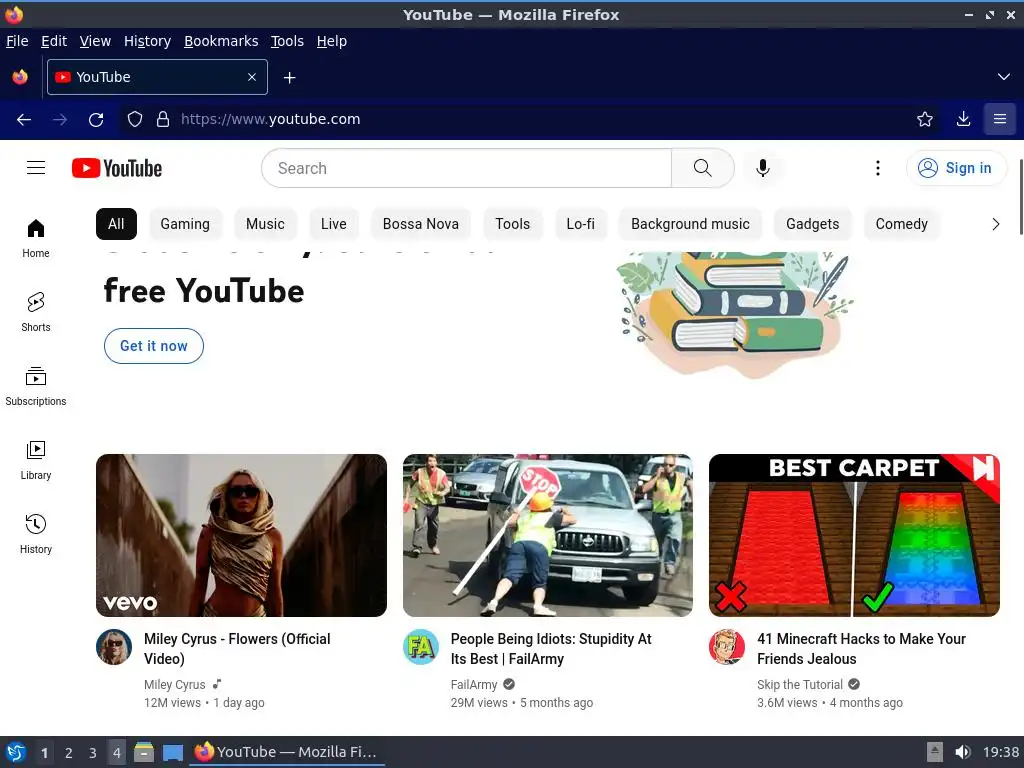Start voice search with the microphone

(762, 168)
